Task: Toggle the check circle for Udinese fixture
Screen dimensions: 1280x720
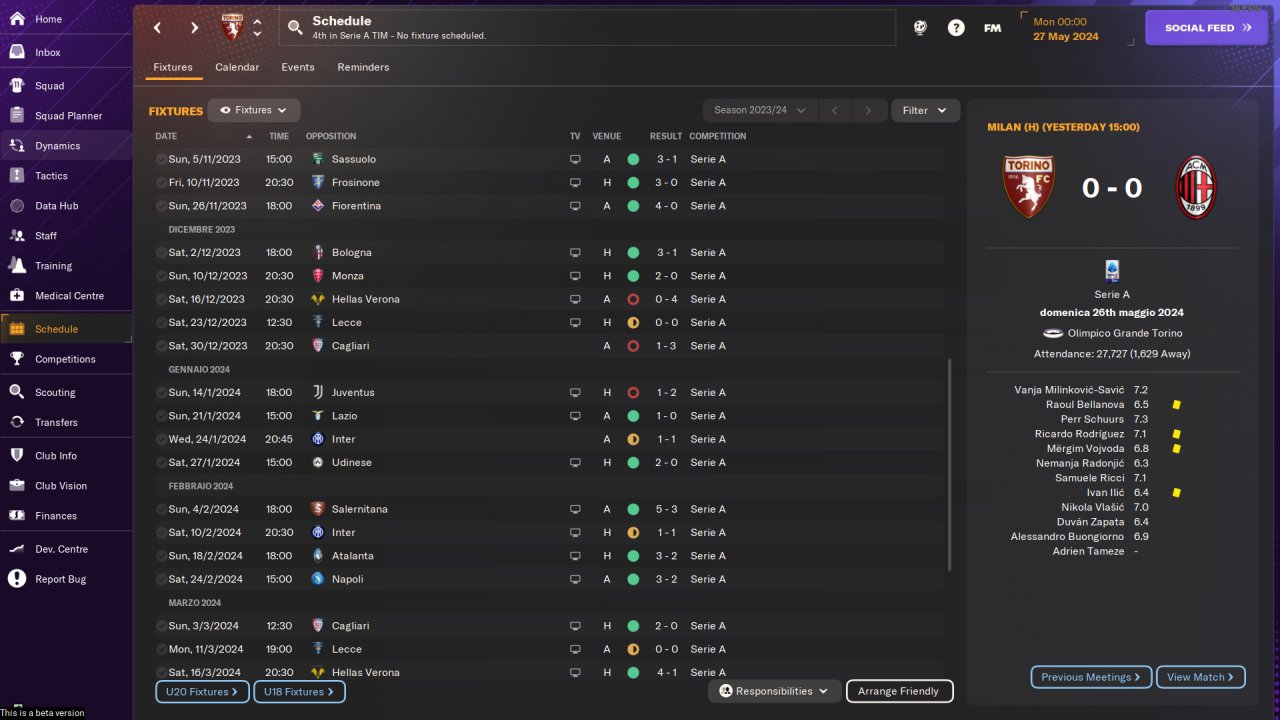Action: 161,462
